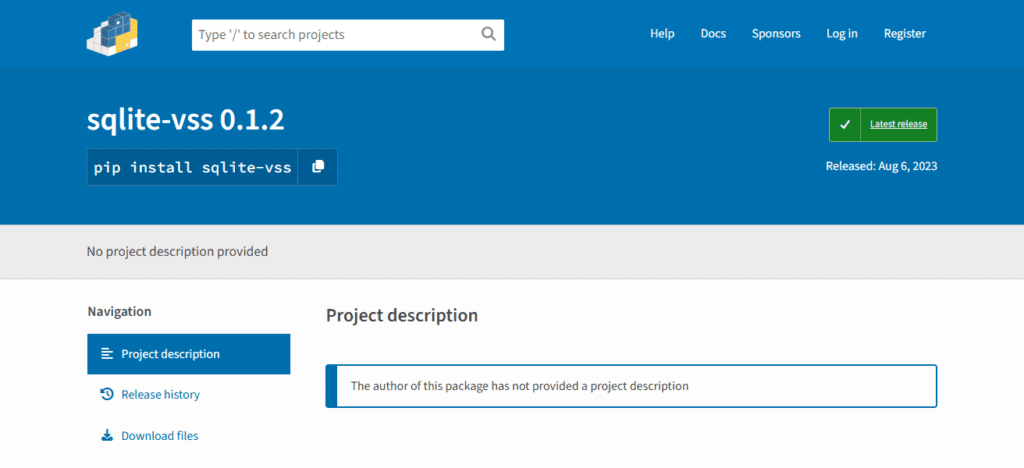Screen dimensions: 1024x468
Task: Click the sqlite-vss 0.1.2 heading
Action: tap(185, 119)
